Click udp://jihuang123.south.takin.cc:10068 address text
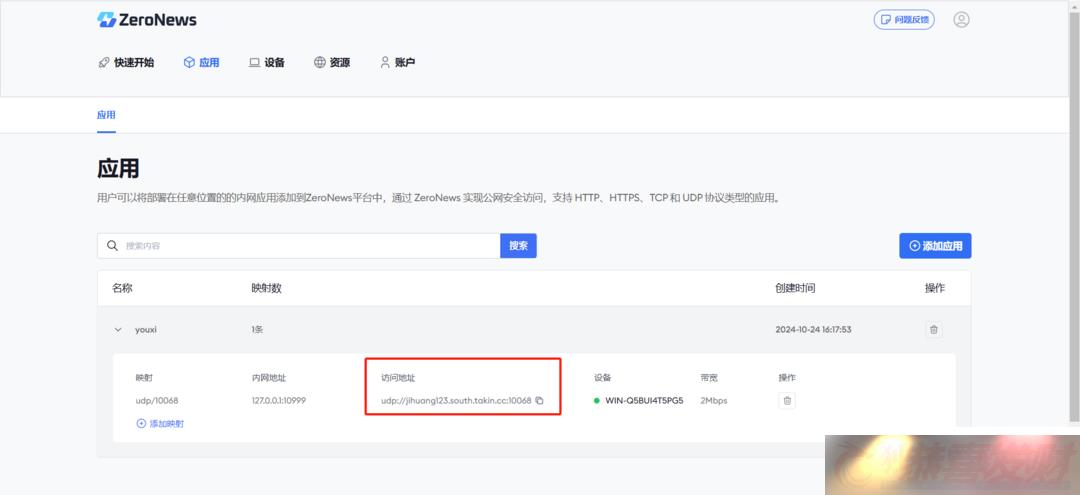The width and height of the screenshot is (1080, 495). click(x=456, y=401)
